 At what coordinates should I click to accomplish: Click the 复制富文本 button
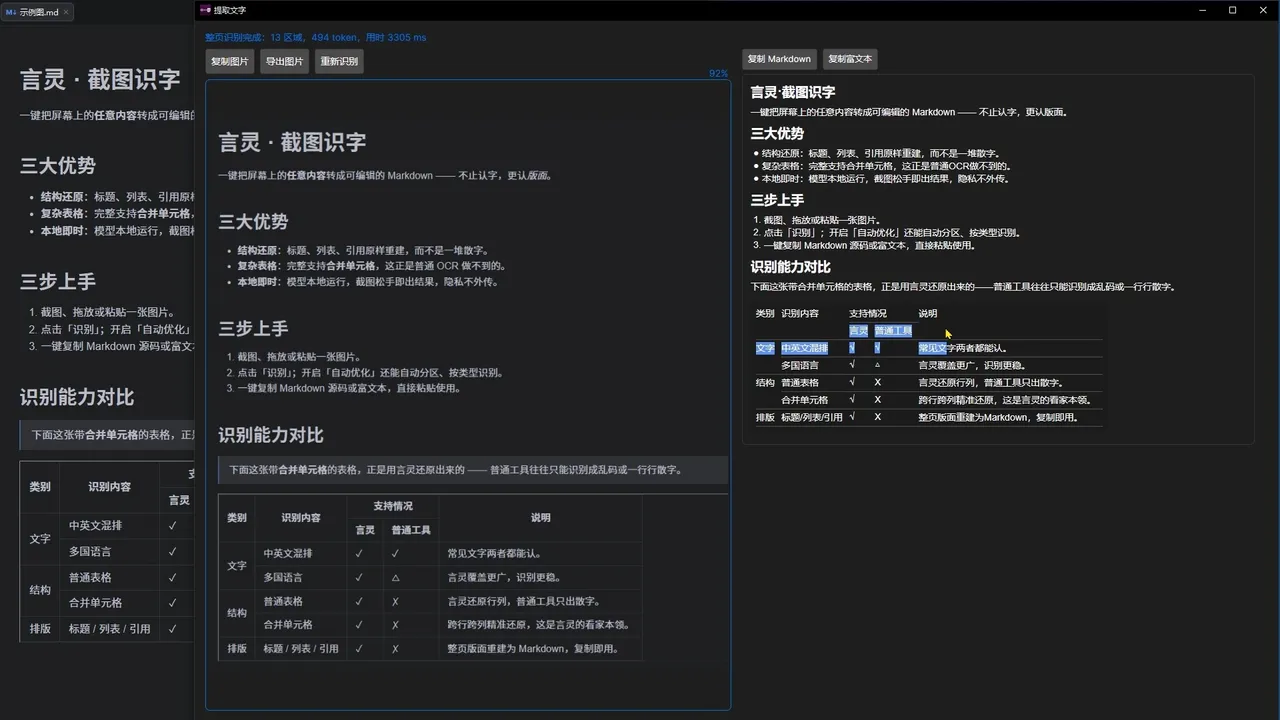tap(850, 59)
